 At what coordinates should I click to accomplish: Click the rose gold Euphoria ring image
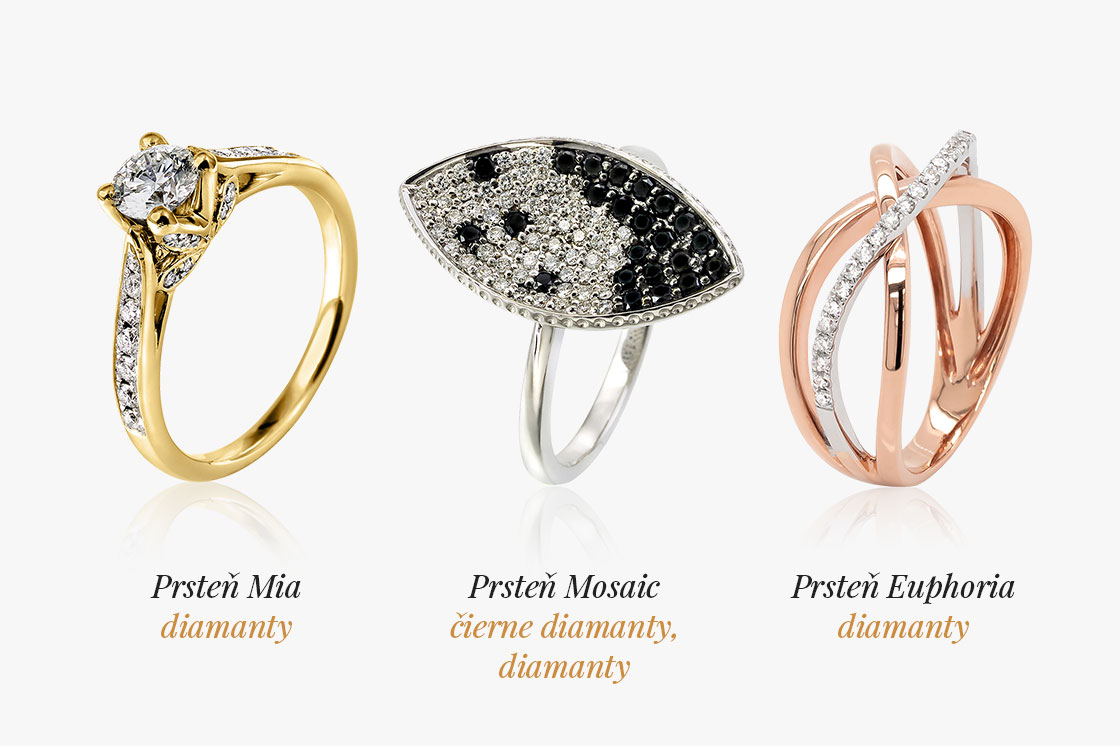point(906,309)
